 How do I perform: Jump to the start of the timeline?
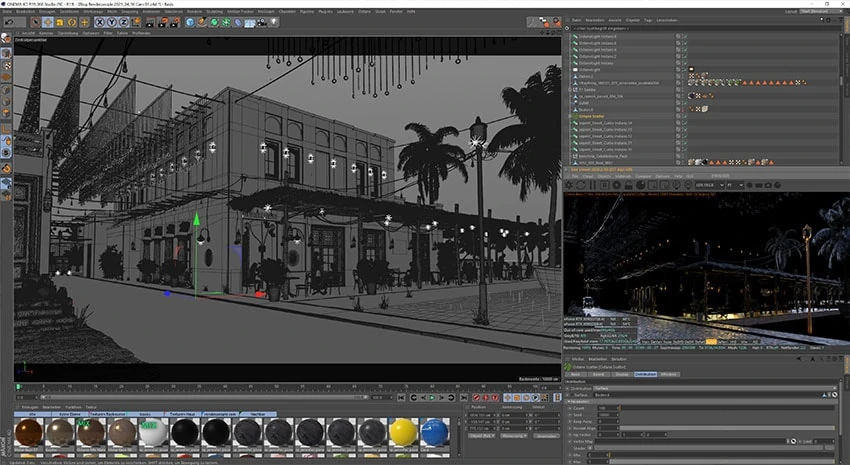coord(401,398)
